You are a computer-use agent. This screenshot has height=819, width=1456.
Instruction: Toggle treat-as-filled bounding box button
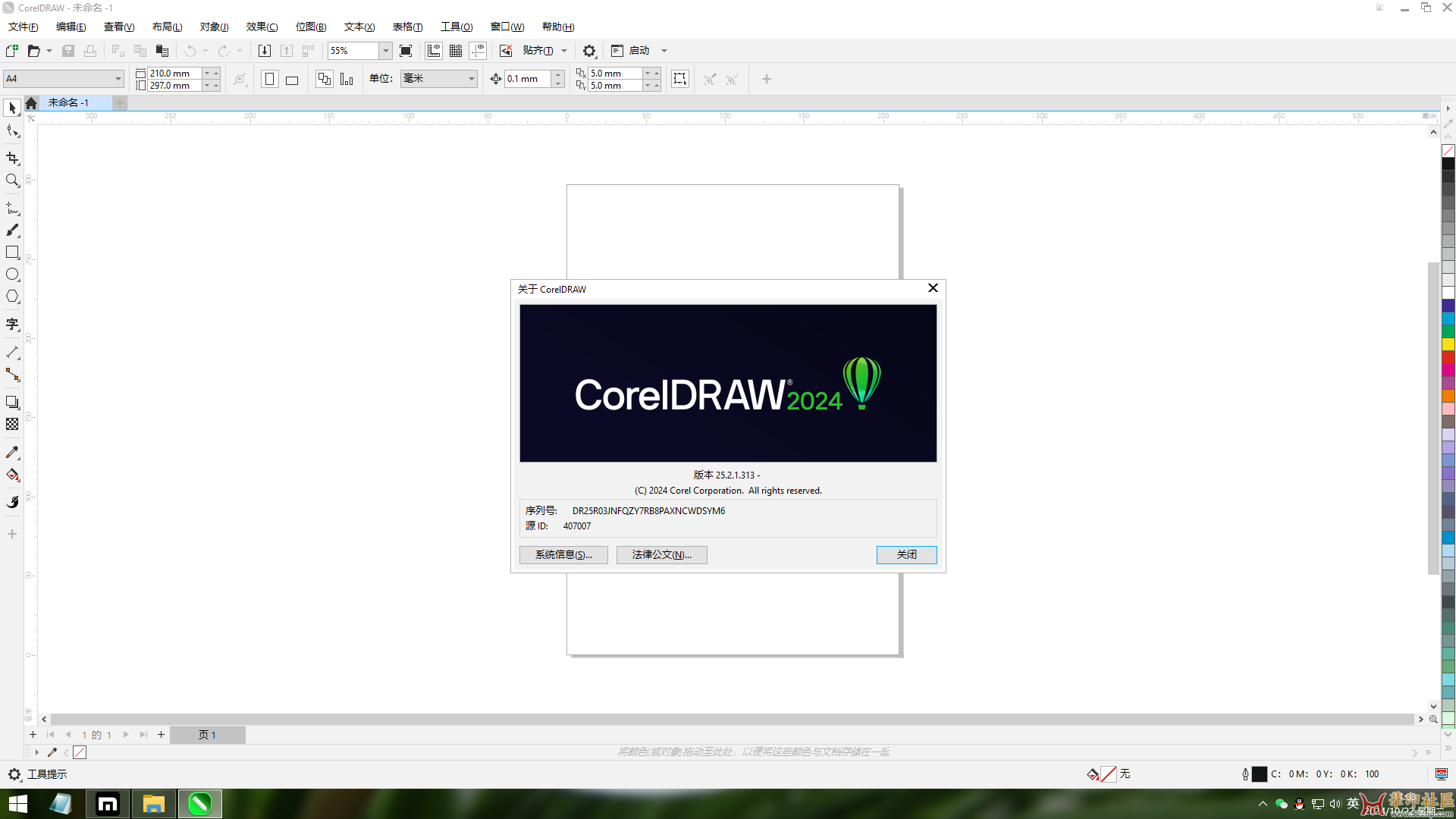pos(680,79)
